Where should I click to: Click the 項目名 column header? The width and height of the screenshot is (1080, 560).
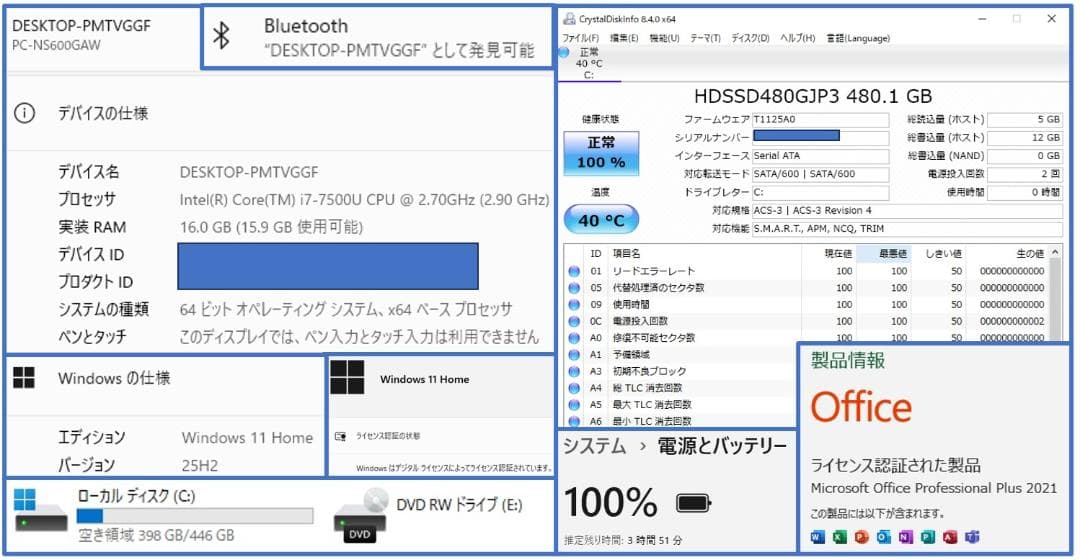pos(626,253)
